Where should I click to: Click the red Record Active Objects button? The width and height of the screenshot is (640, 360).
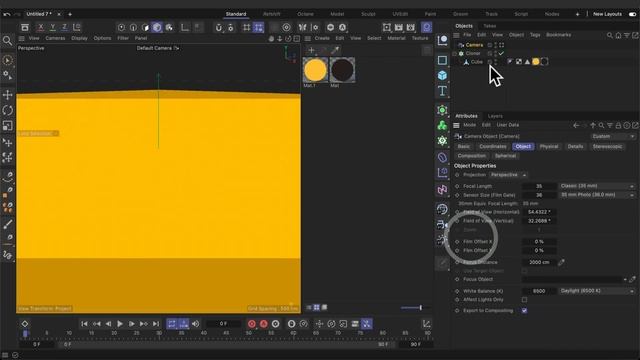[251, 324]
